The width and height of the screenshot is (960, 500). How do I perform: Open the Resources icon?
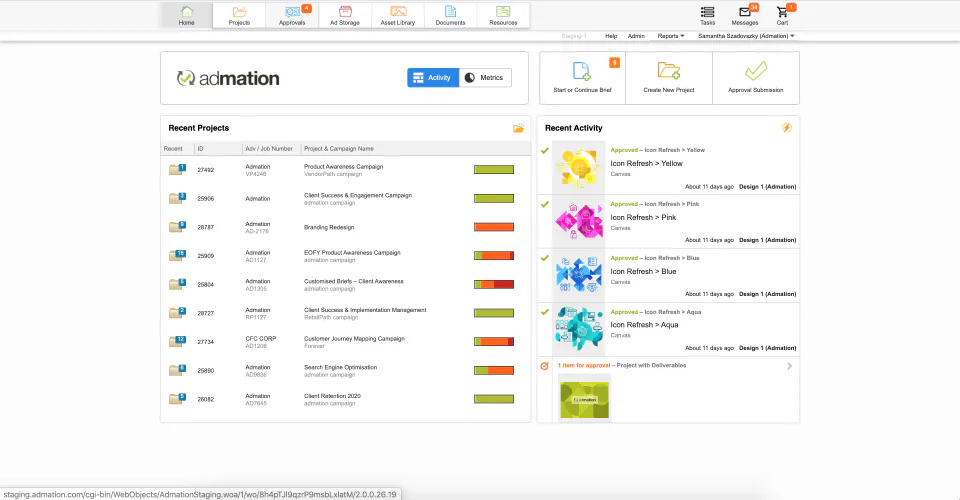tap(503, 12)
